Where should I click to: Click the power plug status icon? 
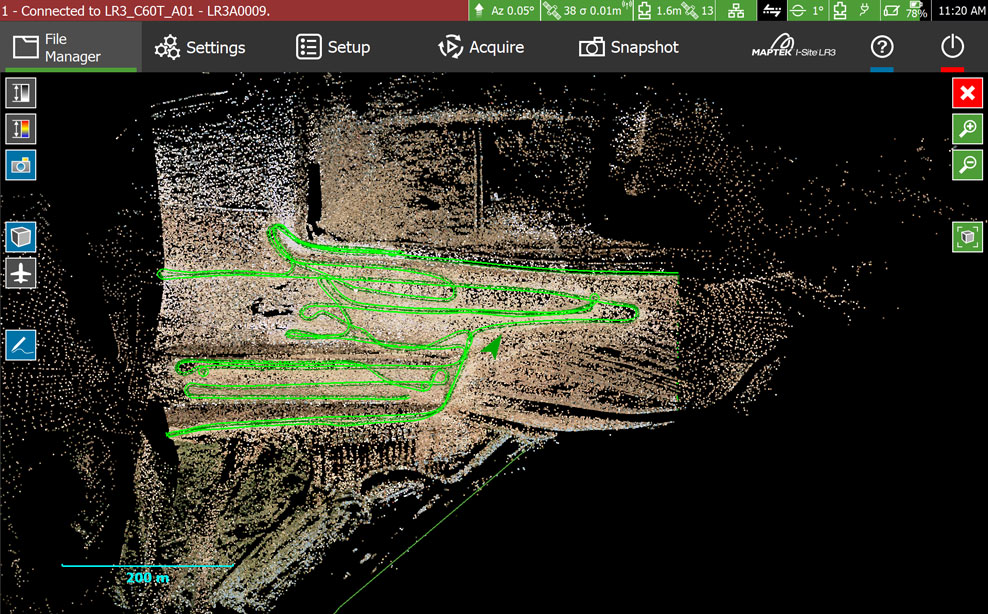pyautogui.click(x=864, y=10)
